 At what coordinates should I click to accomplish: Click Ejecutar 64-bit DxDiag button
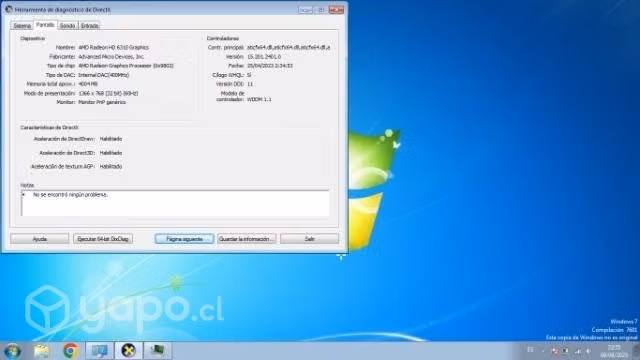103,239
